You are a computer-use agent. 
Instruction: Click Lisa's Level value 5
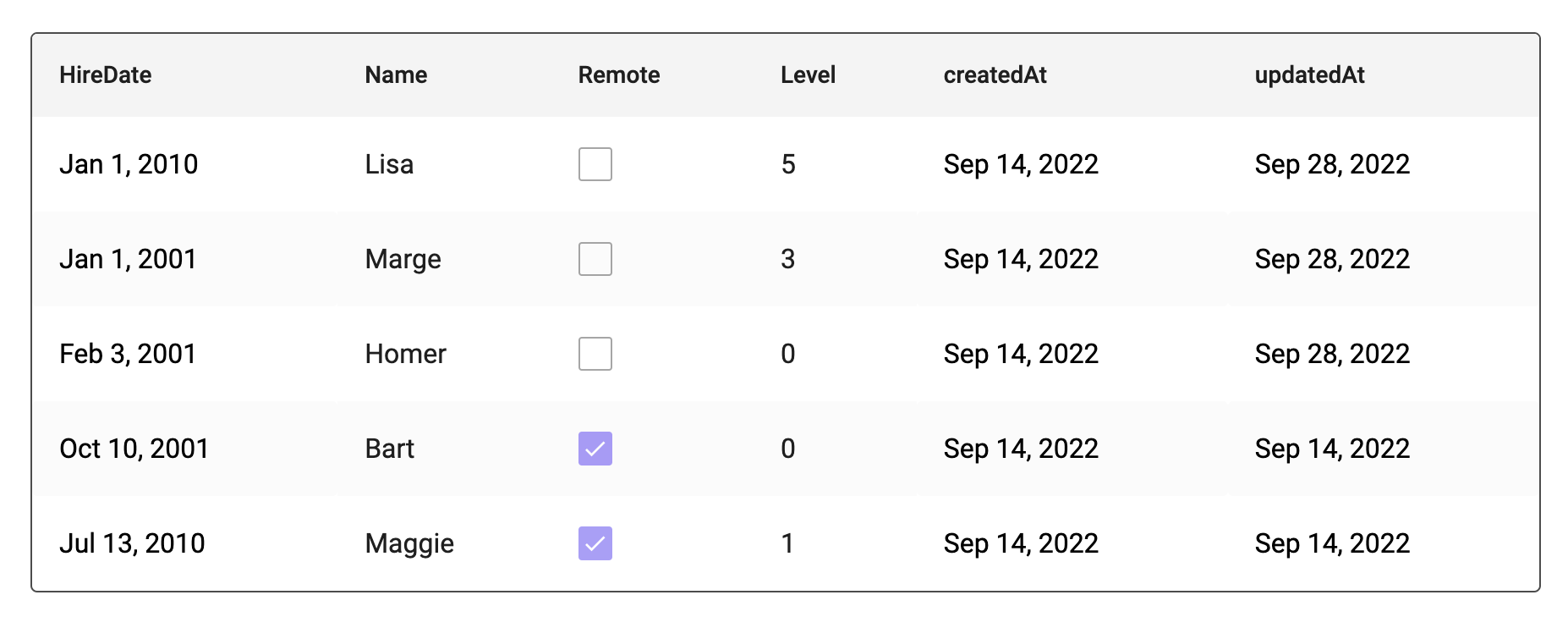click(787, 164)
